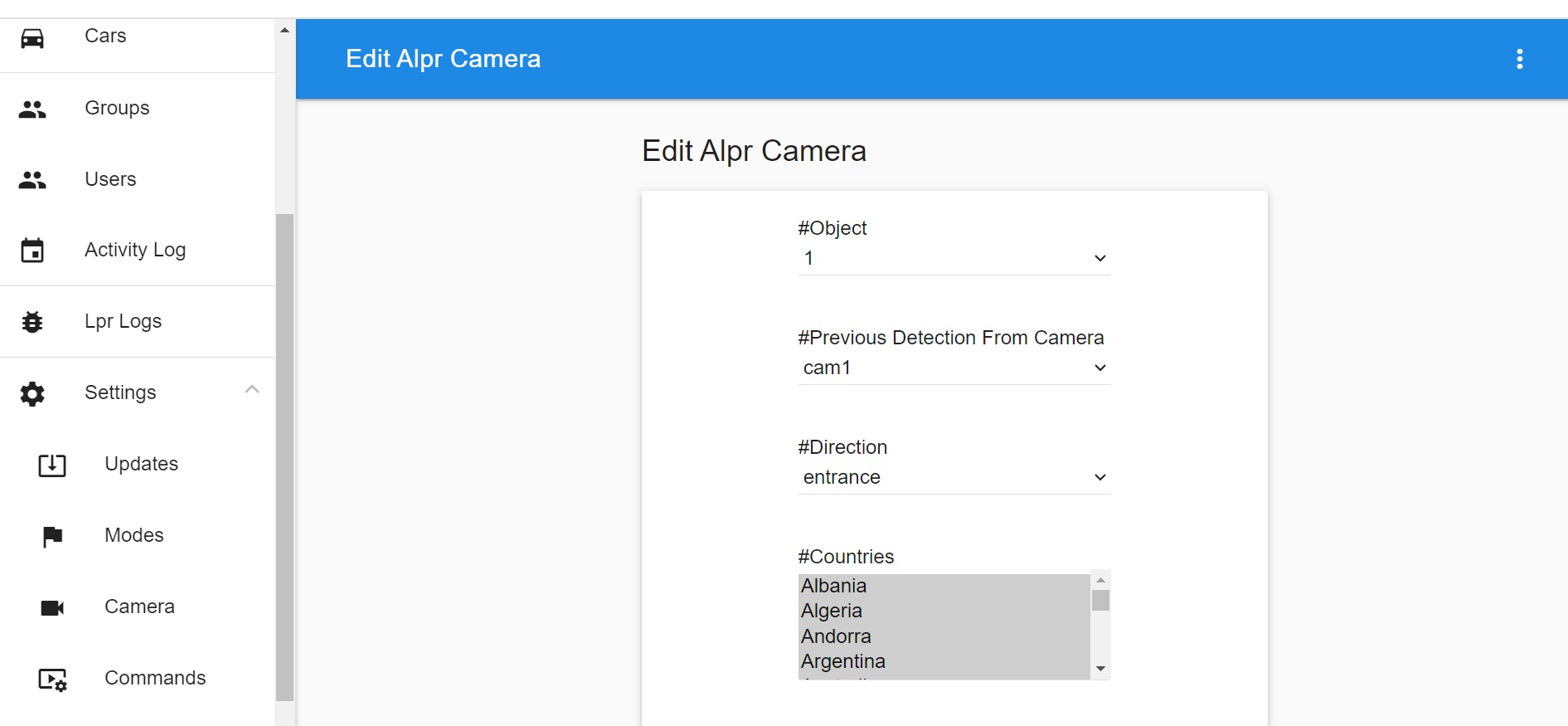Select Algeria in the Countries list
1568x726 pixels.
click(944, 611)
